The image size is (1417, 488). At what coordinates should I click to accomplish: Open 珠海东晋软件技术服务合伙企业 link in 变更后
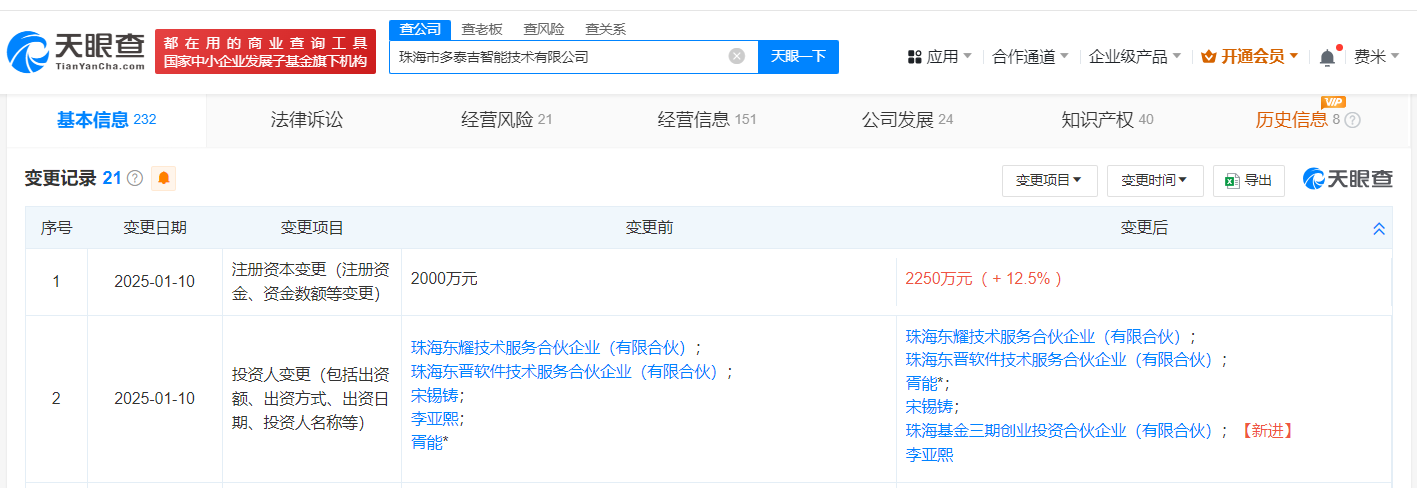tap(1063, 359)
